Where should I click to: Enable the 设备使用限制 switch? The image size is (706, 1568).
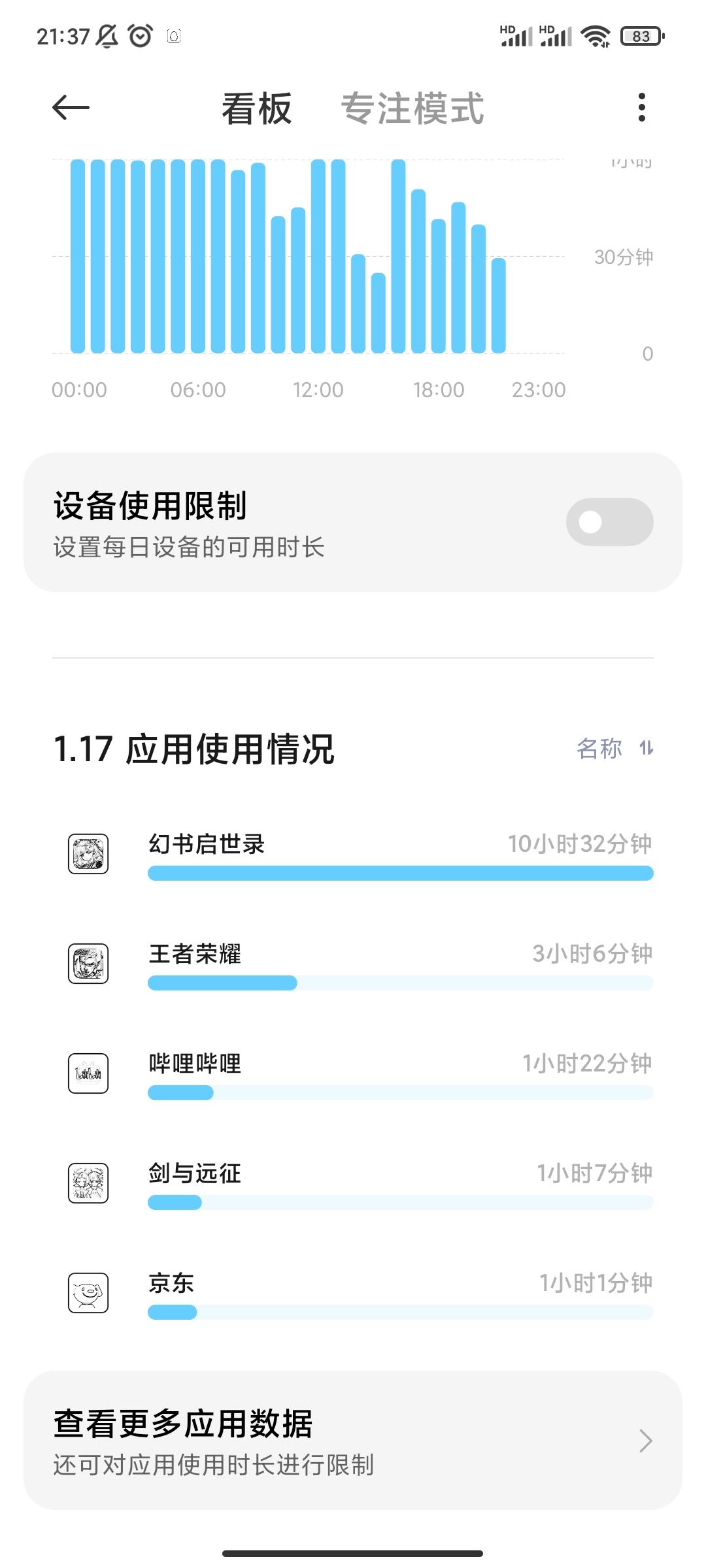(x=609, y=522)
